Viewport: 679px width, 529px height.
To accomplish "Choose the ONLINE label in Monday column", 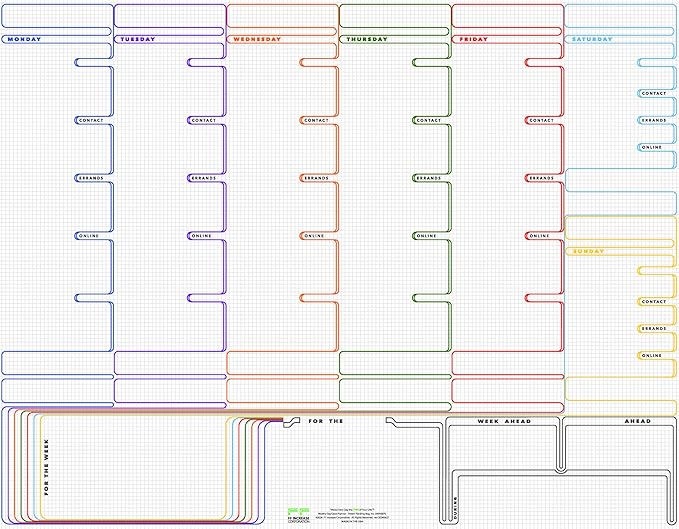I will click(x=89, y=235).
